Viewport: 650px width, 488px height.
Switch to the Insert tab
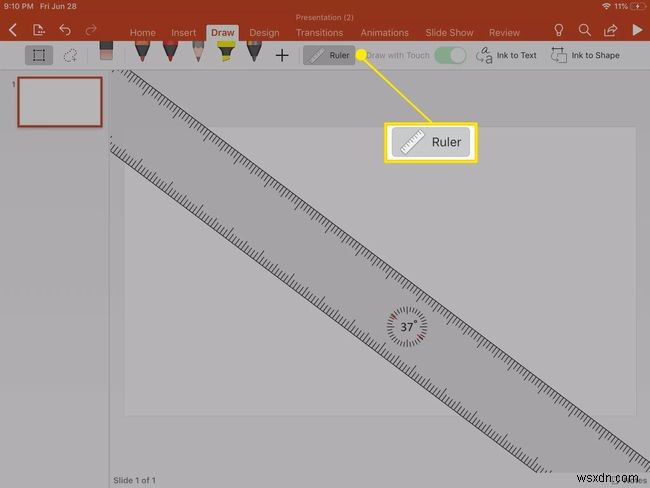(183, 33)
